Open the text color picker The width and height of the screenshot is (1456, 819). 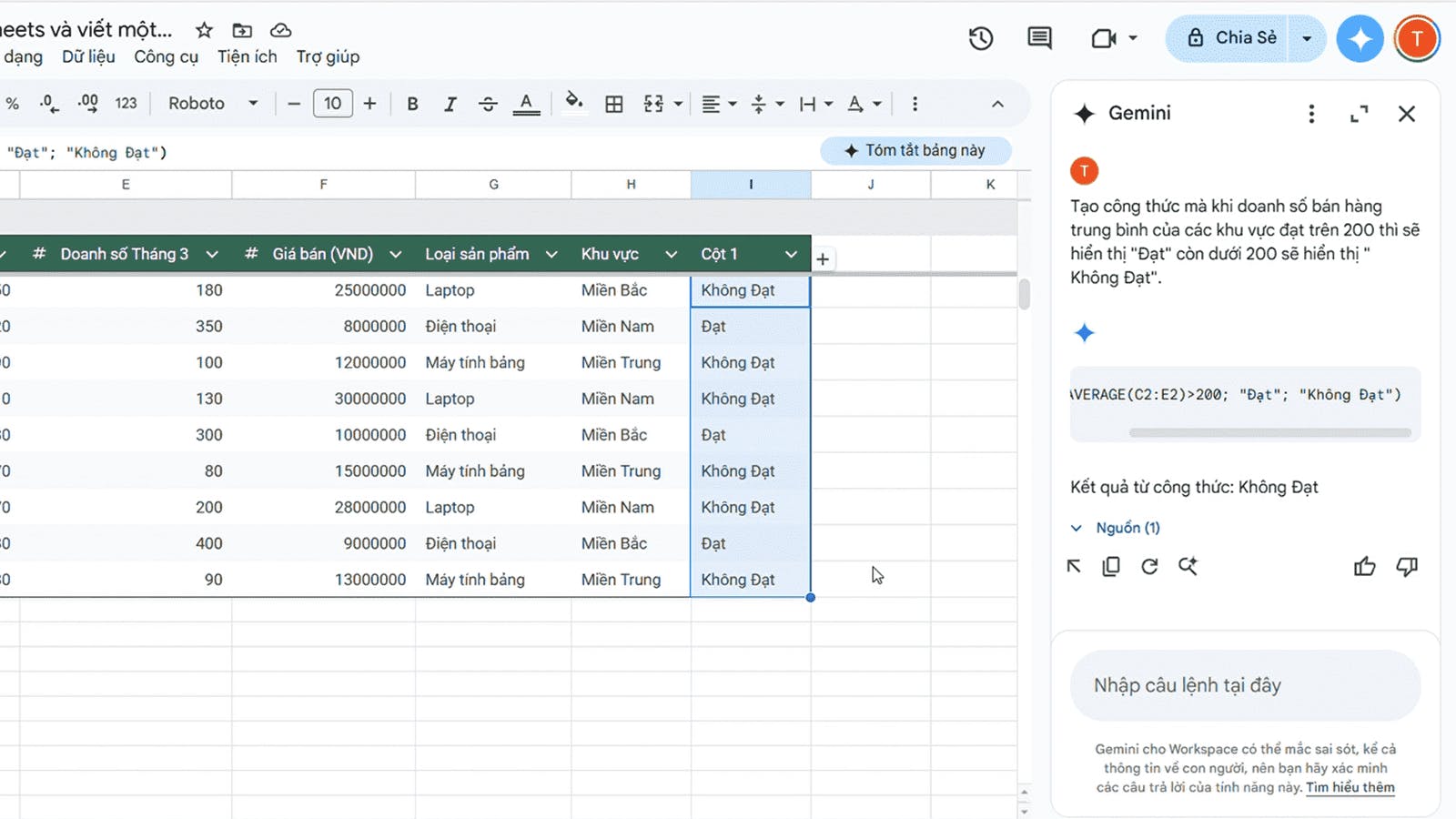coord(526,104)
